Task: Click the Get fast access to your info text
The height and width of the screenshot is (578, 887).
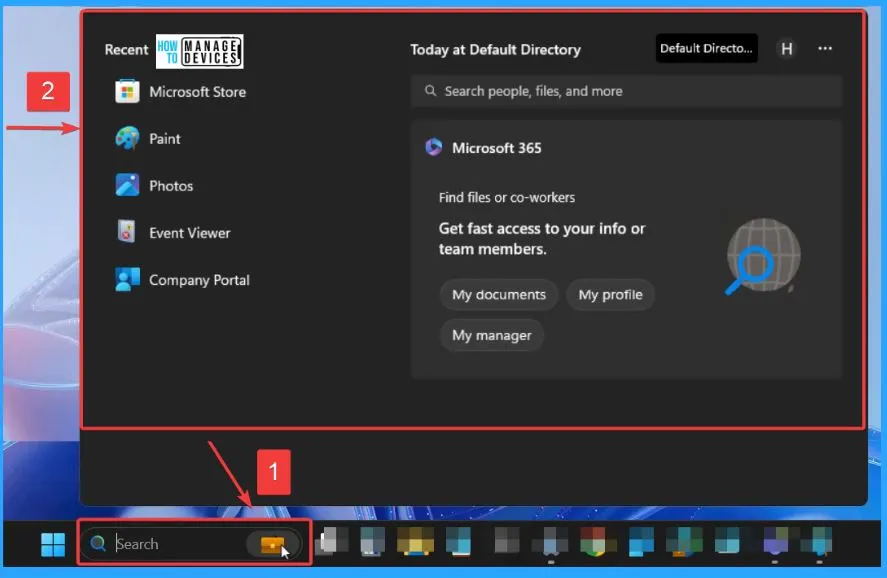Action: tap(542, 239)
